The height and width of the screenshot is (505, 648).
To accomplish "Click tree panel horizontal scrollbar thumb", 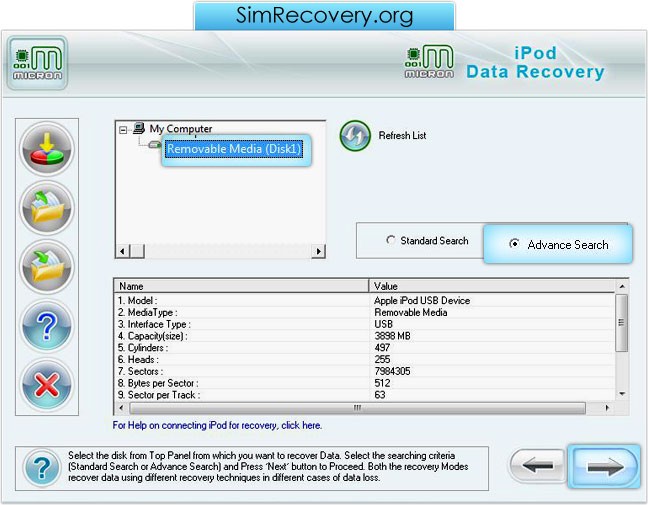I will point(138,251).
